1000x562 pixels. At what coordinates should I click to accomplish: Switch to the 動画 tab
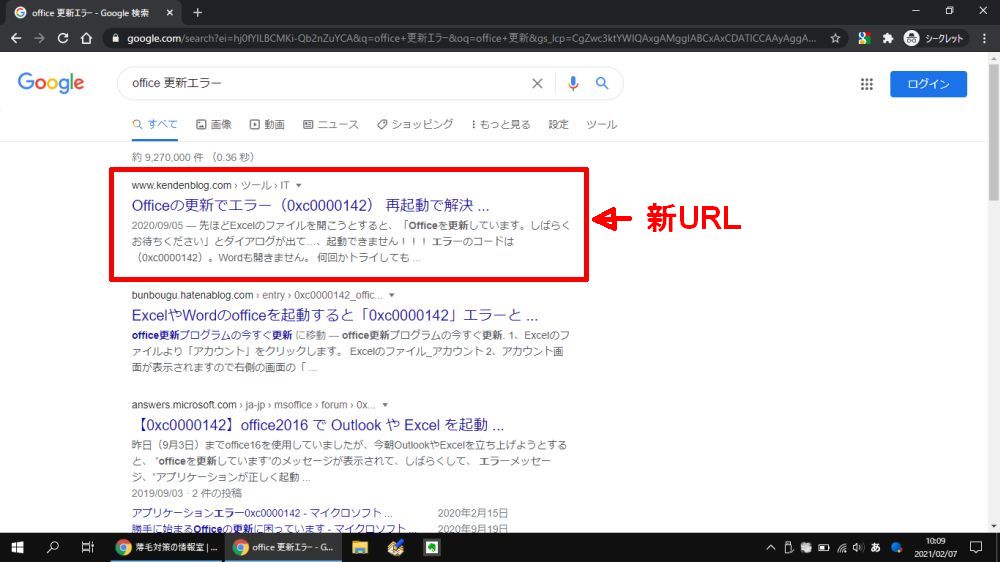[267, 124]
